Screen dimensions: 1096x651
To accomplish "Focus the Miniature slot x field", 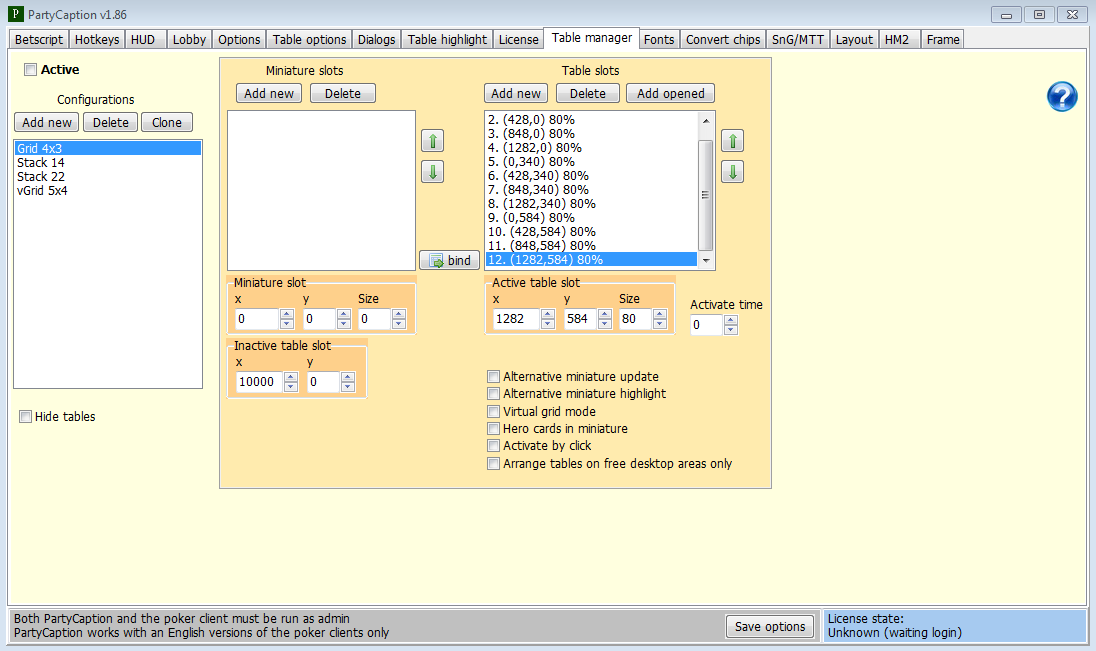I will click(x=257, y=319).
